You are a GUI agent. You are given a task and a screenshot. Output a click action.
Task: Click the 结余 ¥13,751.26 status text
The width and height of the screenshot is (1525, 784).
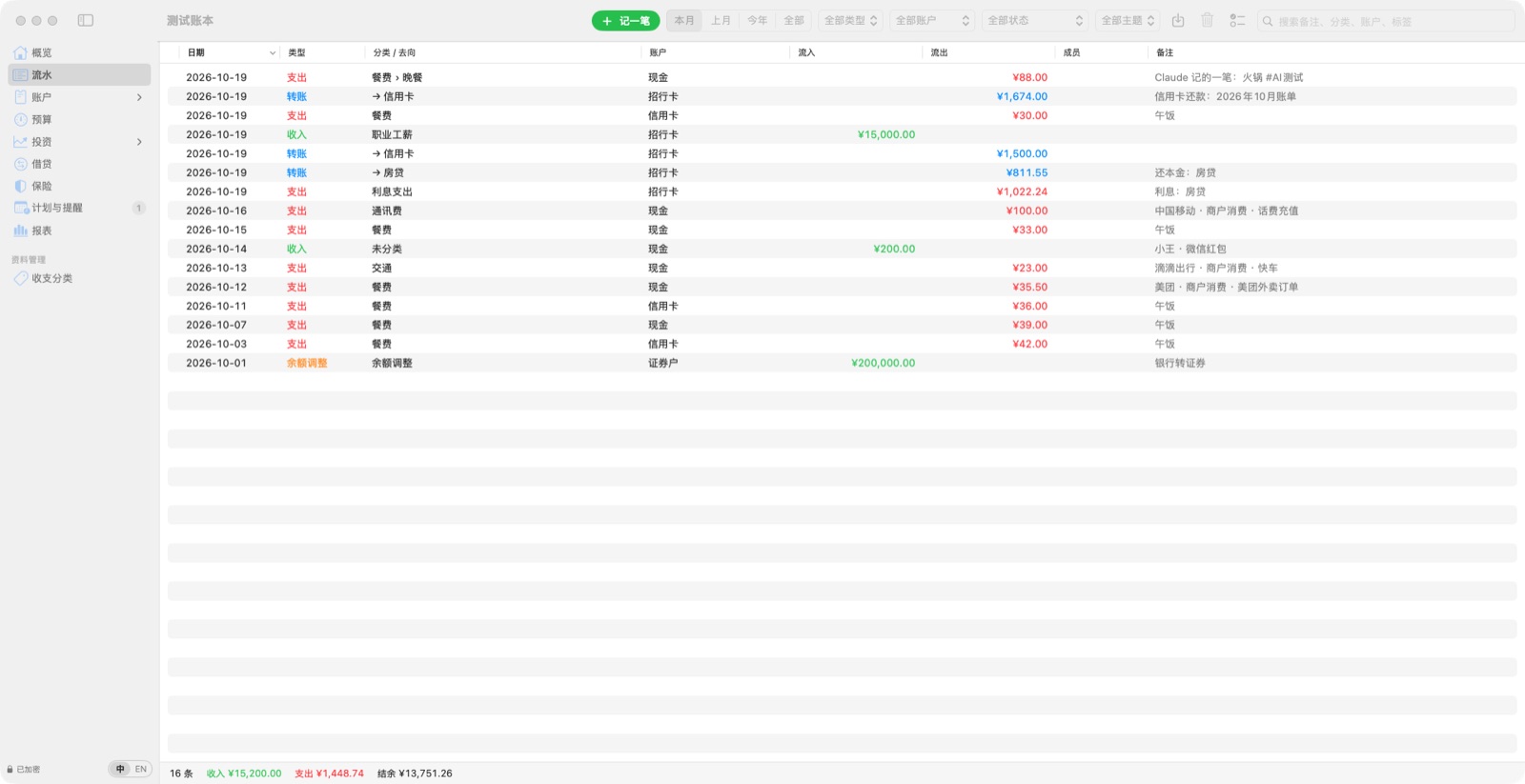point(415,774)
